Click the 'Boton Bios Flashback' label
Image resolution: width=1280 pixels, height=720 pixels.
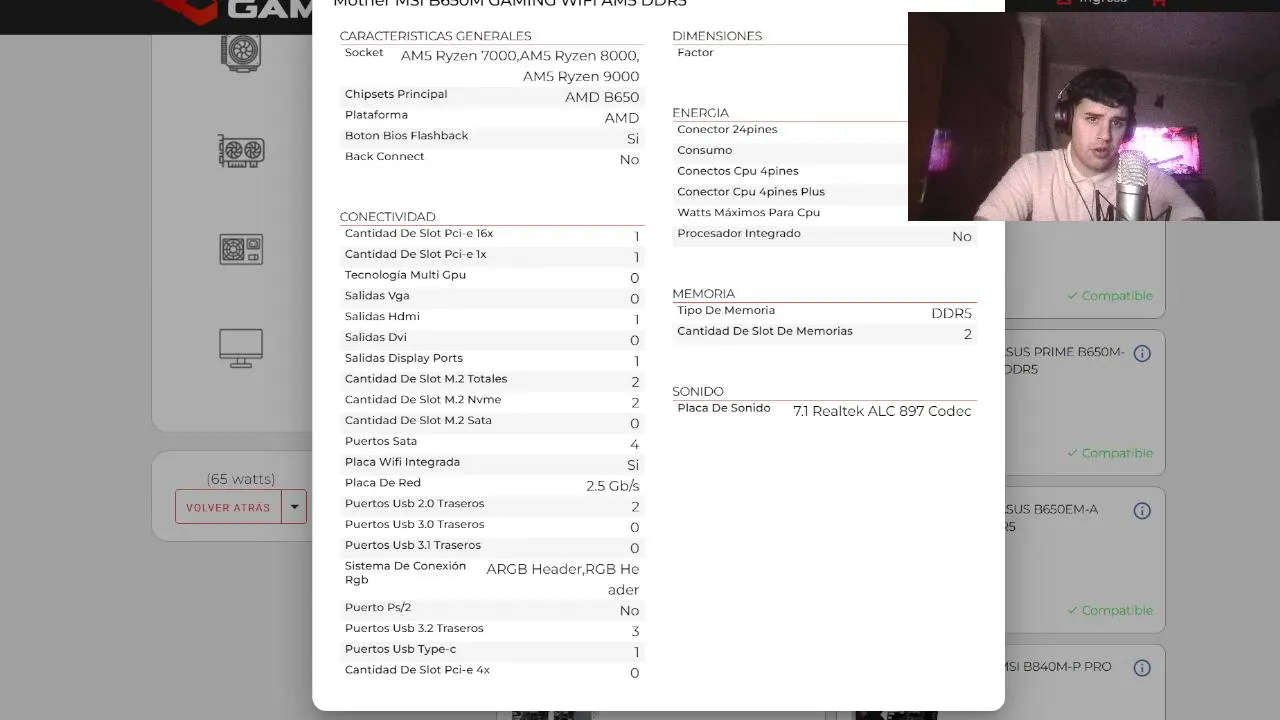pyautogui.click(x=406, y=136)
